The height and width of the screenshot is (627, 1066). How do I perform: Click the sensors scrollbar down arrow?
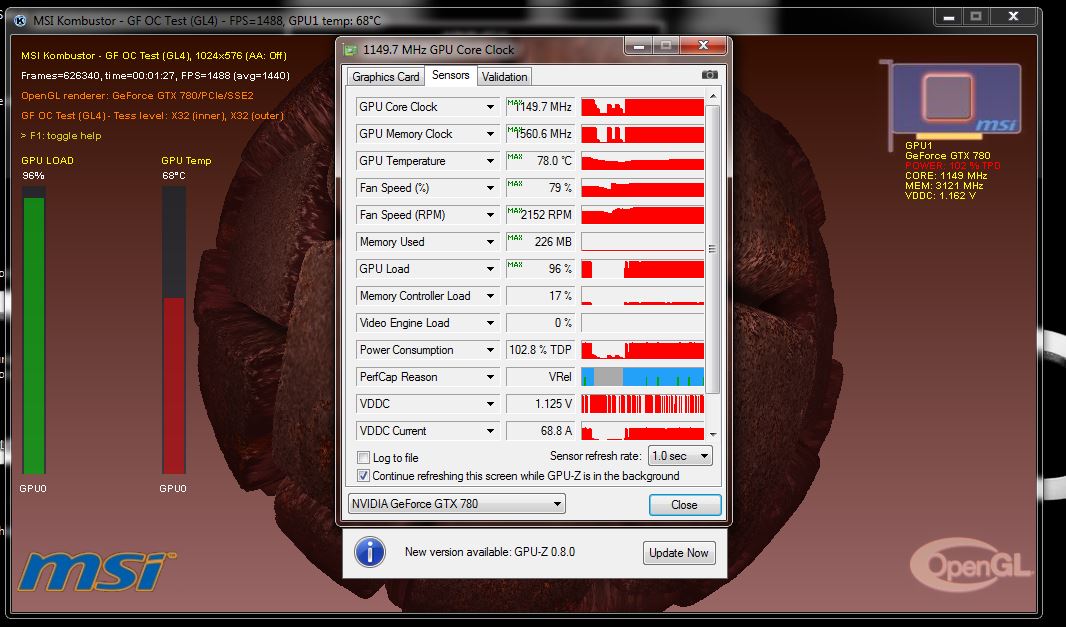712,434
